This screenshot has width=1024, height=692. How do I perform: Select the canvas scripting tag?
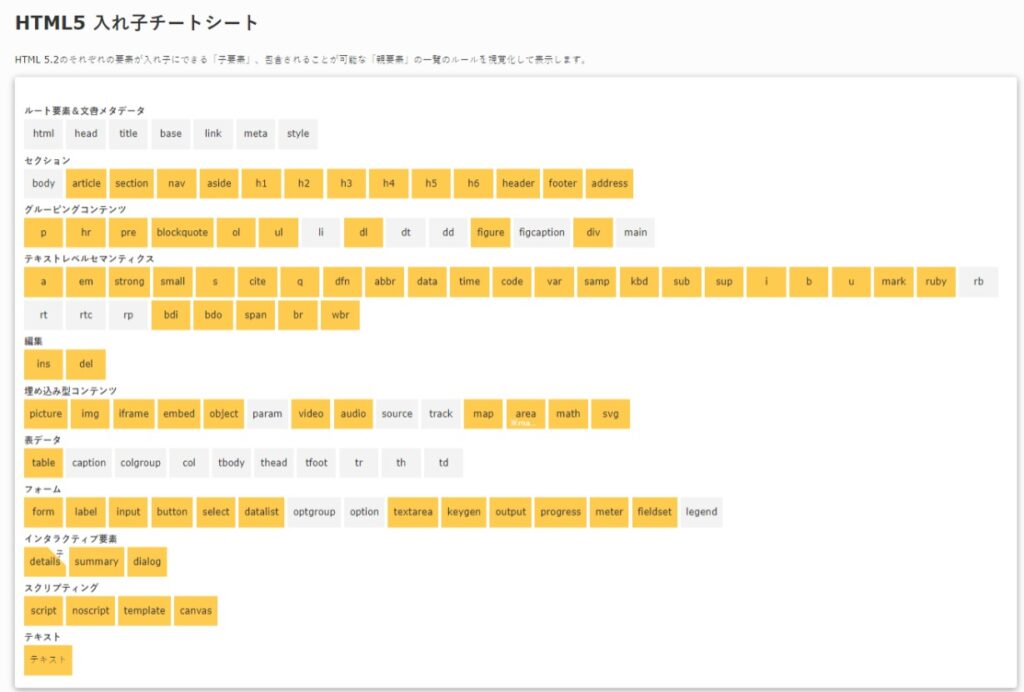196,610
